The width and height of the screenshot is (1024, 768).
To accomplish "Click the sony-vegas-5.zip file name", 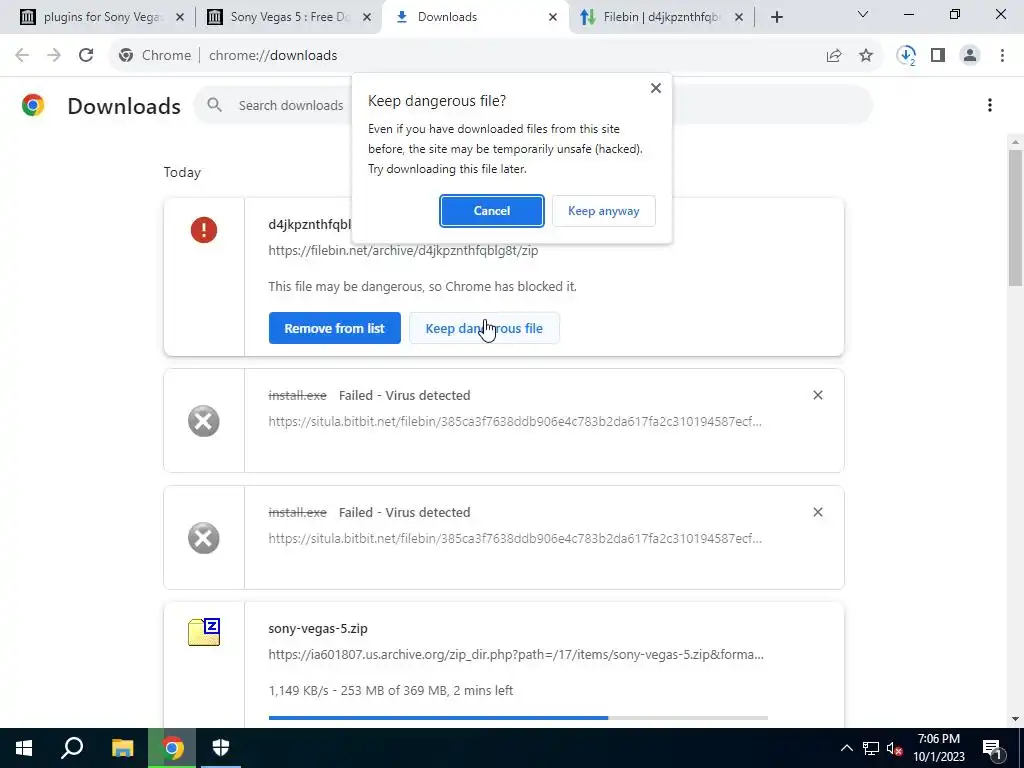I will coord(318,628).
